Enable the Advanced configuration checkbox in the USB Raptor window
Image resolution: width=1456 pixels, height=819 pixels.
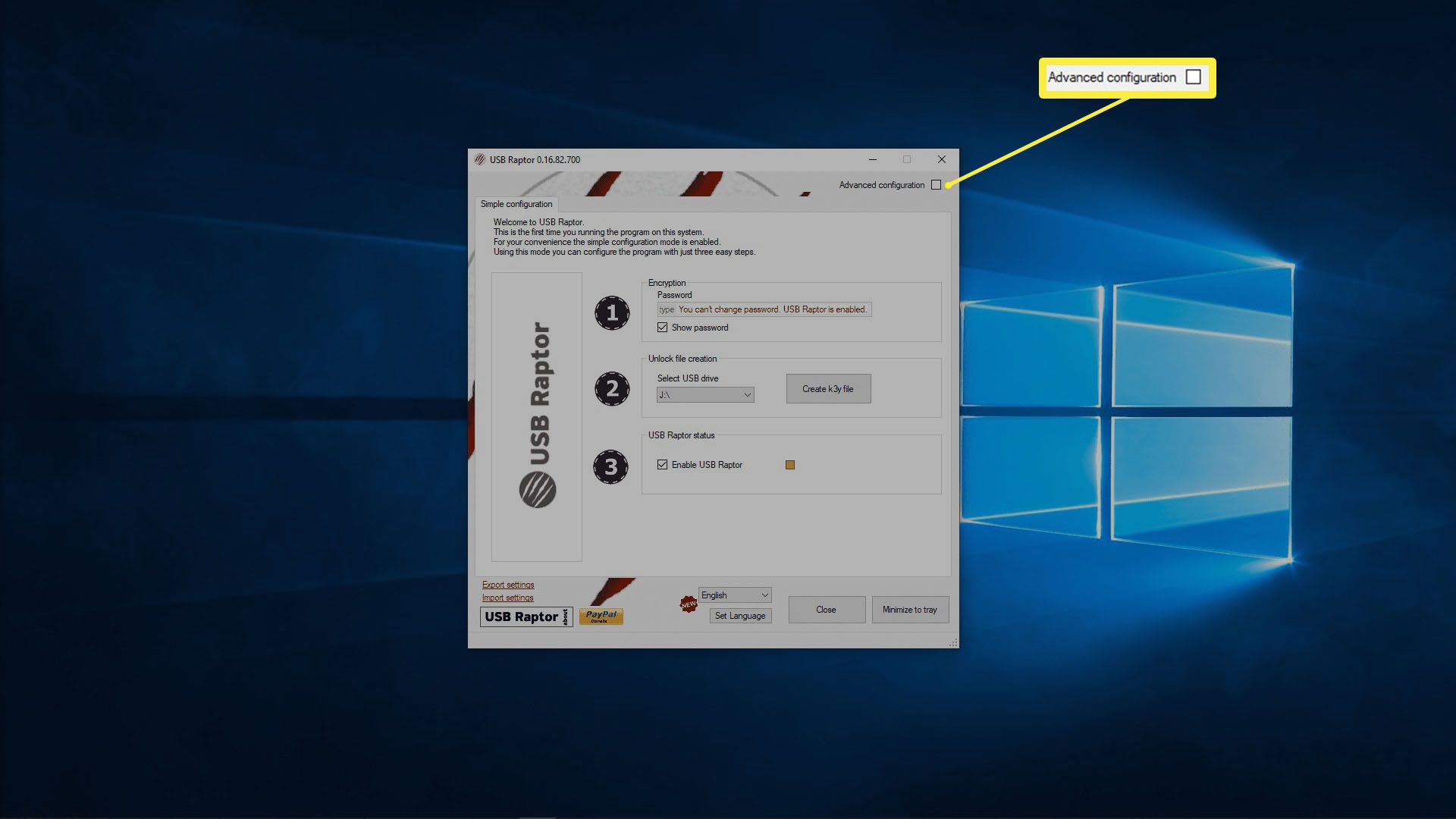click(936, 185)
